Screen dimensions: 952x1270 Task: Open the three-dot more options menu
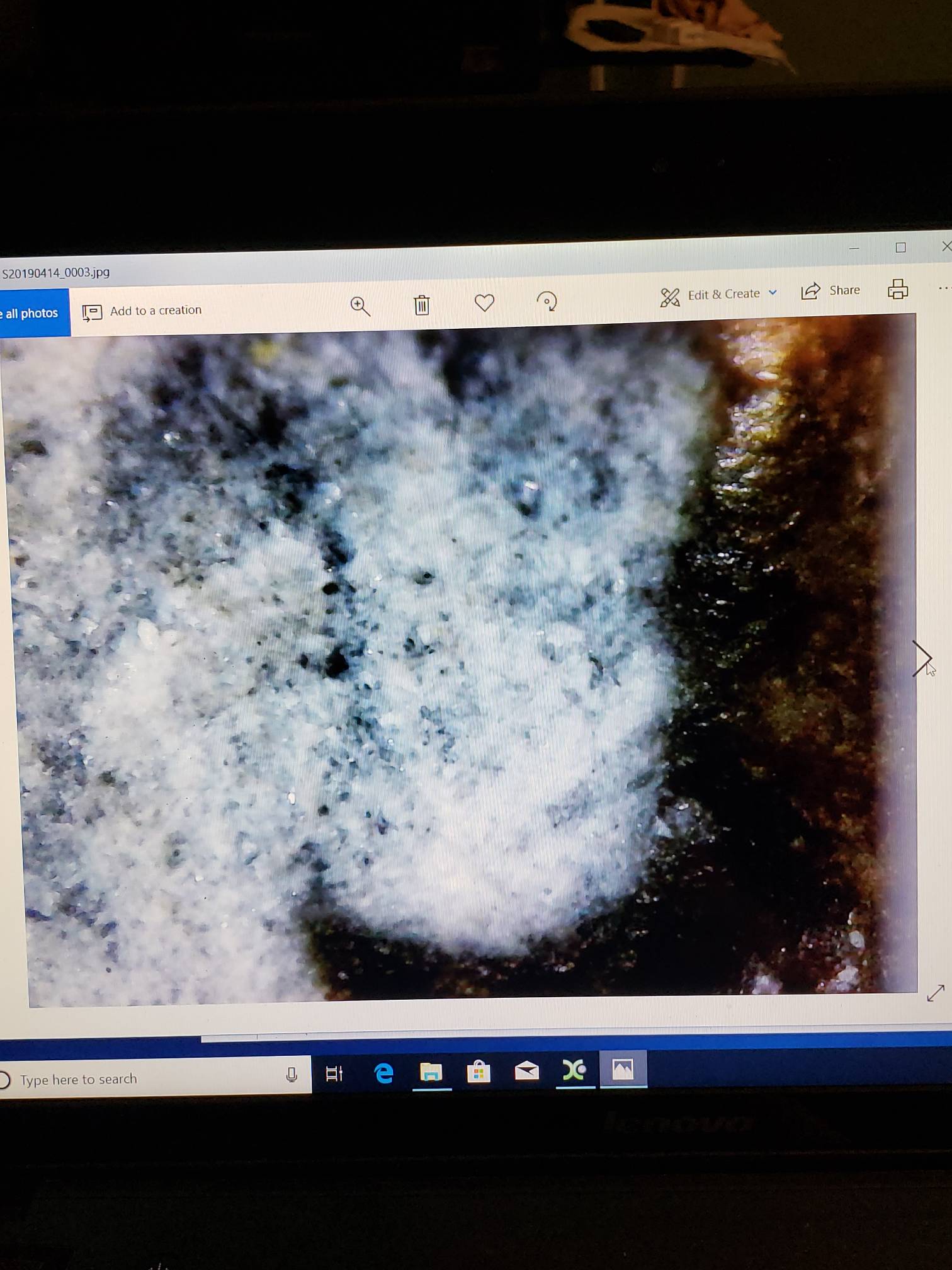coord(943,289)
